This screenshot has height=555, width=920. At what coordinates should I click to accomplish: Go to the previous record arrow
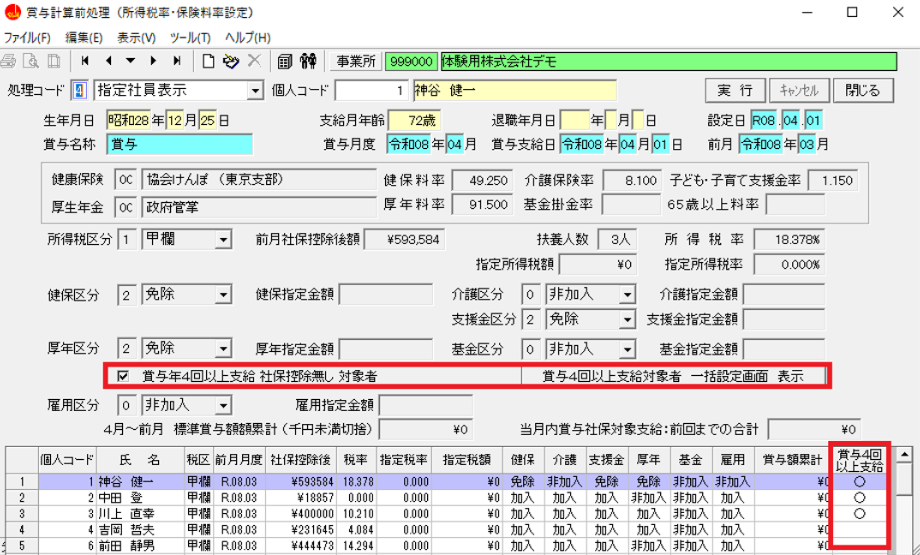coord(108,61)
